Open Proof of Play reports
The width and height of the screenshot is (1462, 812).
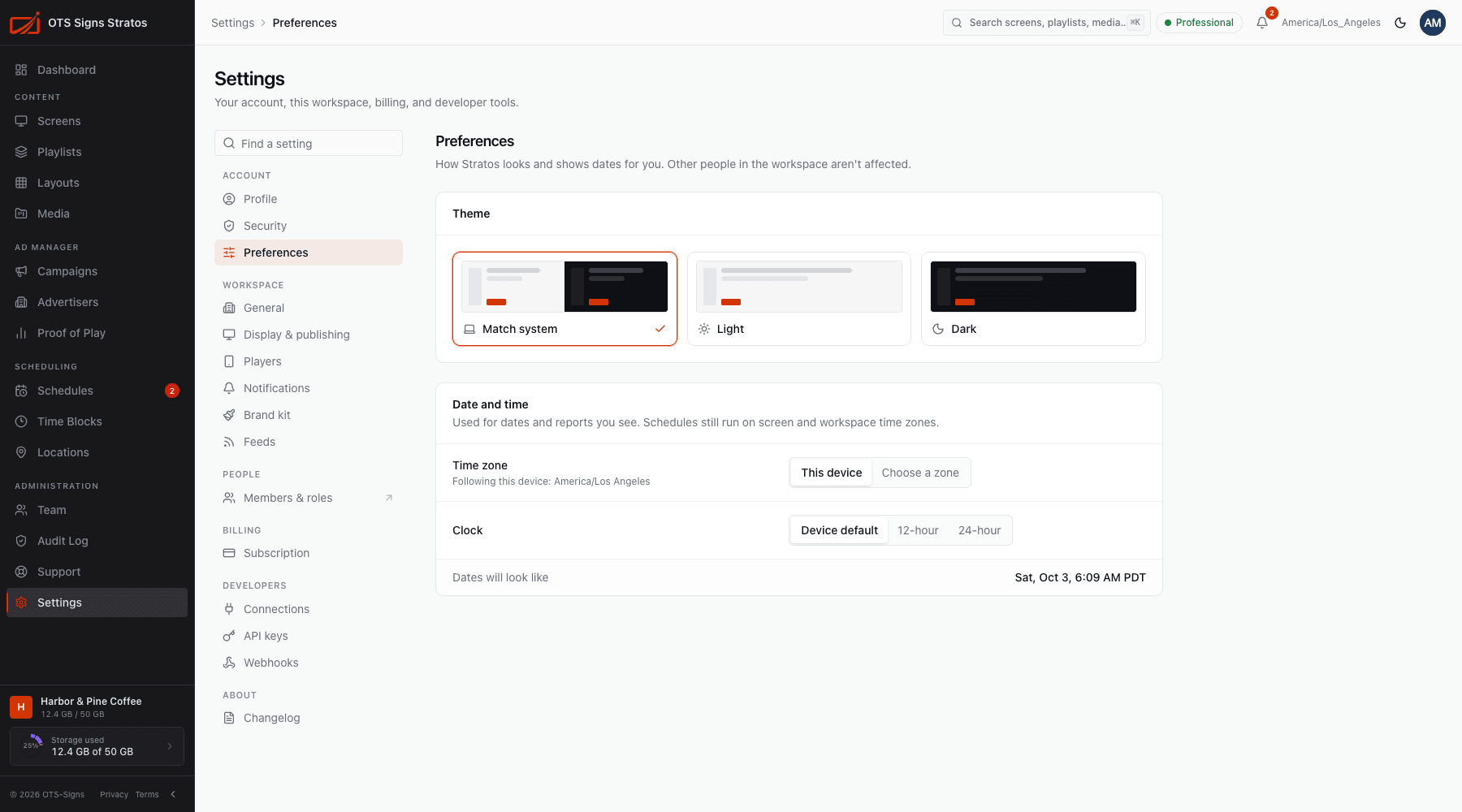click(x=97, y=333)
